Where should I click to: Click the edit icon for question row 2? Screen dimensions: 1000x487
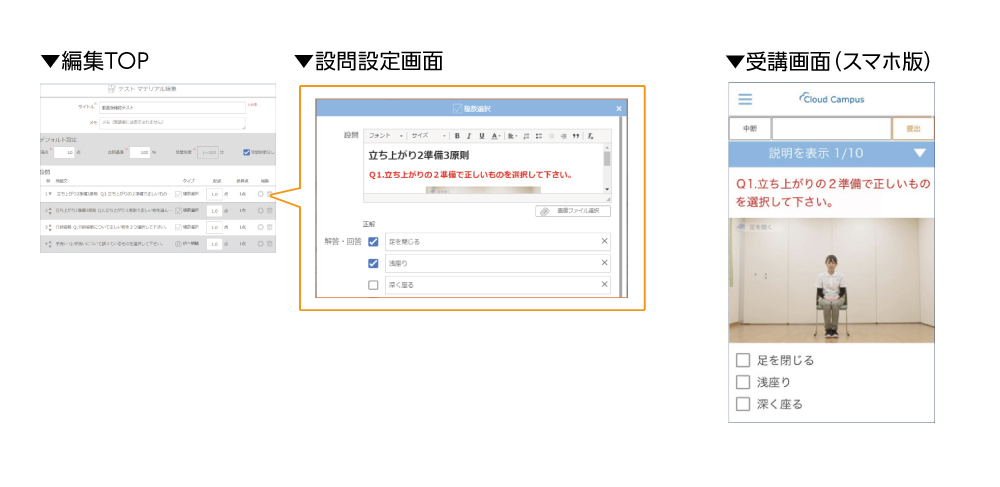click(x=260, y=210)
